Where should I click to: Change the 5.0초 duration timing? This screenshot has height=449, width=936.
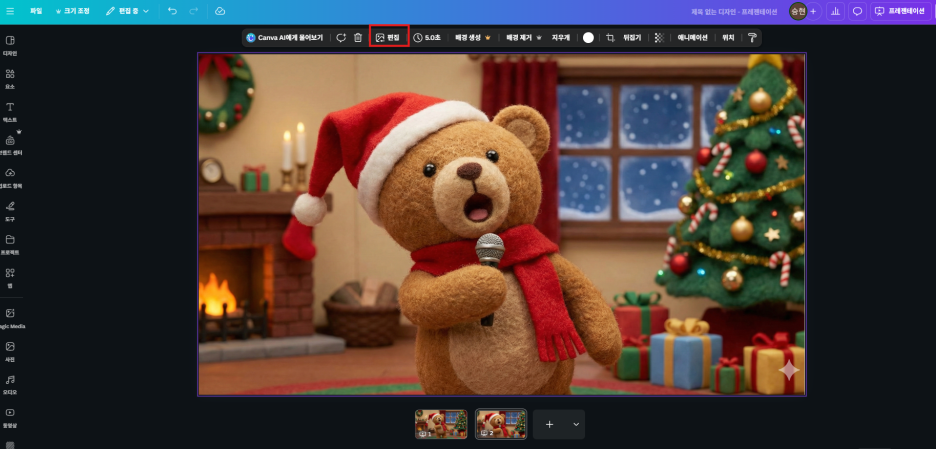point(427,38)
